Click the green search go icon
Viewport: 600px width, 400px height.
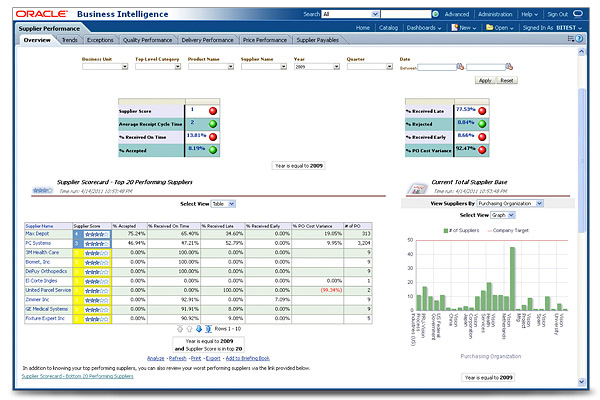click(x=435, y=14)
